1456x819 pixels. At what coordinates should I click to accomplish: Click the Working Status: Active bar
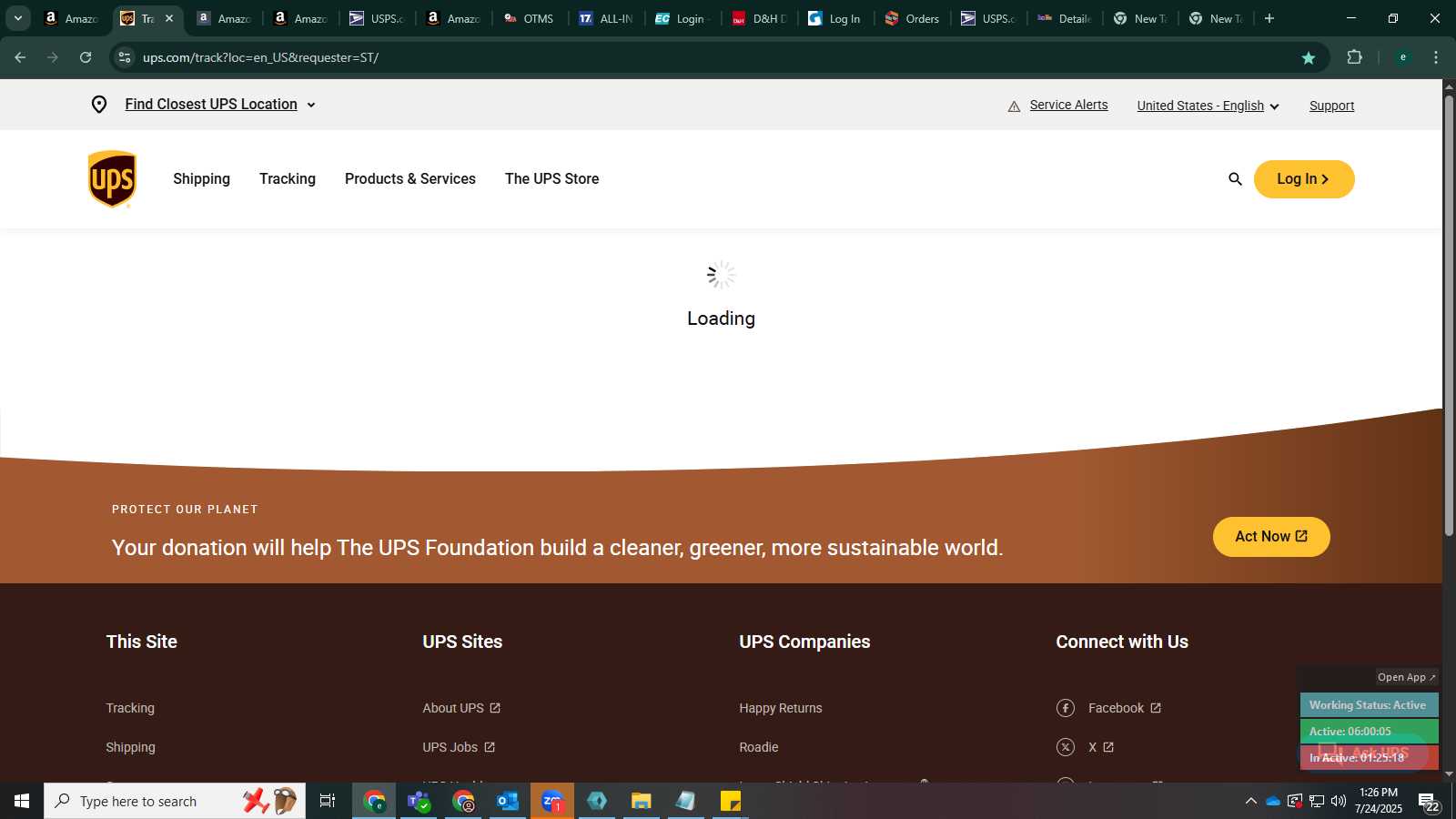tap(1369, 705)
